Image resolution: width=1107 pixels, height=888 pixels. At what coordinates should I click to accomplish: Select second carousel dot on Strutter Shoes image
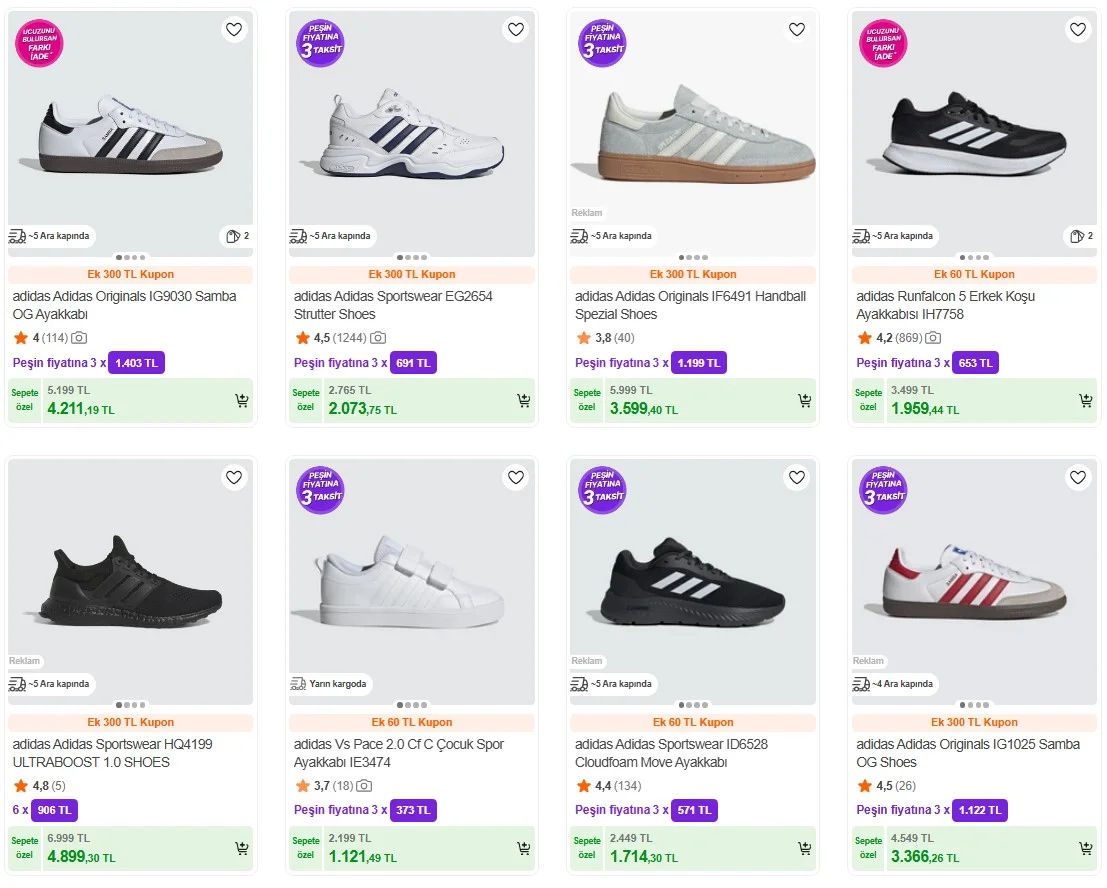[406, 257]
